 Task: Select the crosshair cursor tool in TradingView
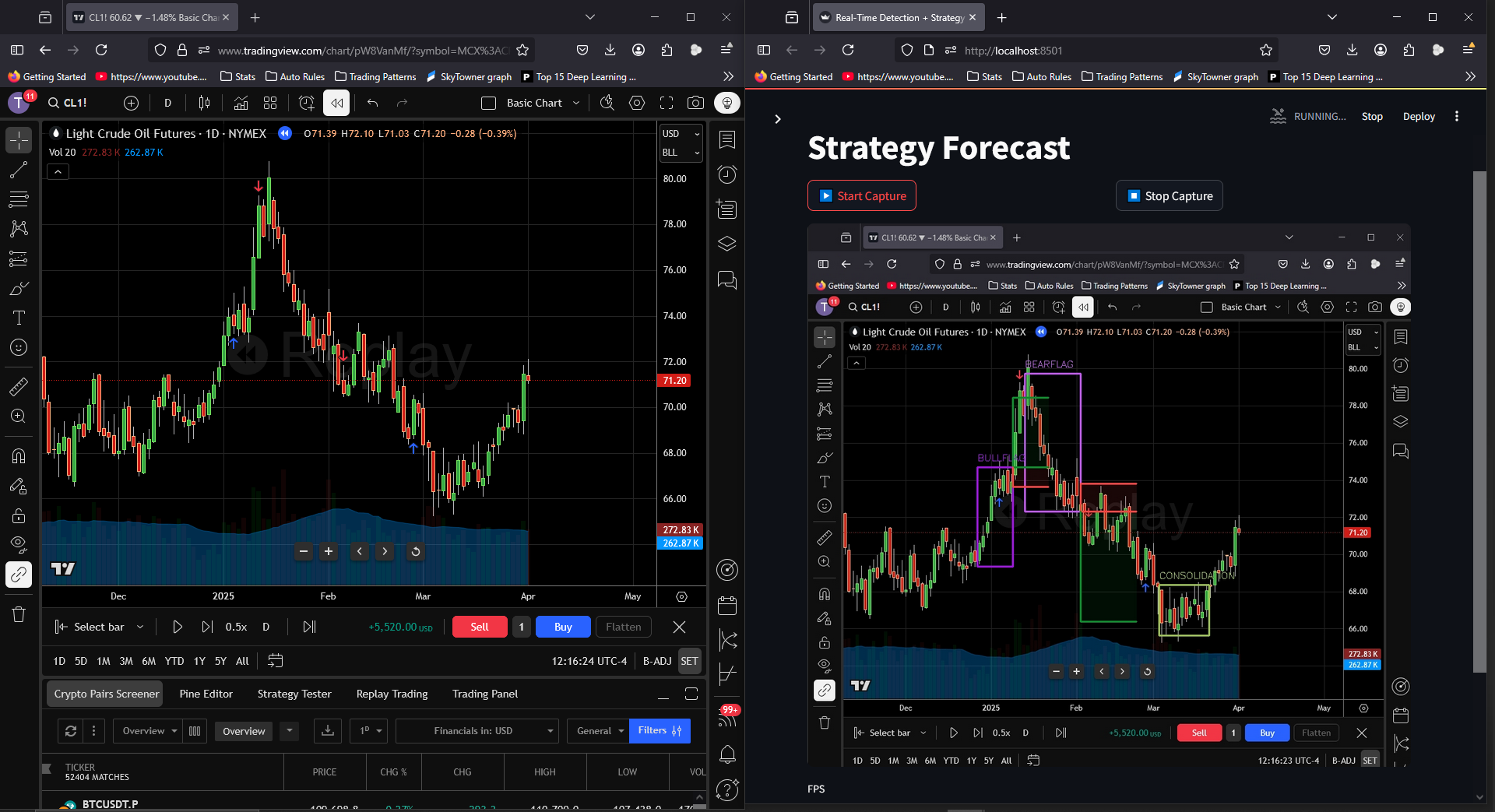[19, 140]
